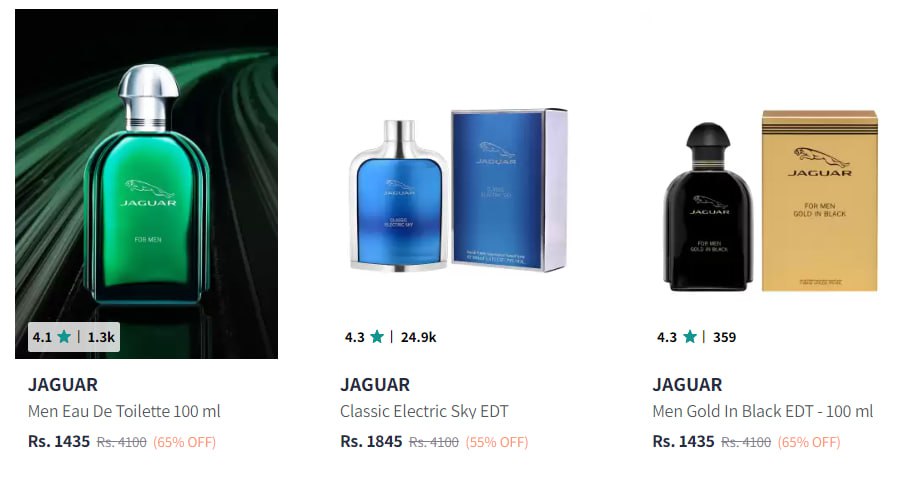Click the blue Jaguar perfume box
Screen dimensions: 906x485
(508, 189)
